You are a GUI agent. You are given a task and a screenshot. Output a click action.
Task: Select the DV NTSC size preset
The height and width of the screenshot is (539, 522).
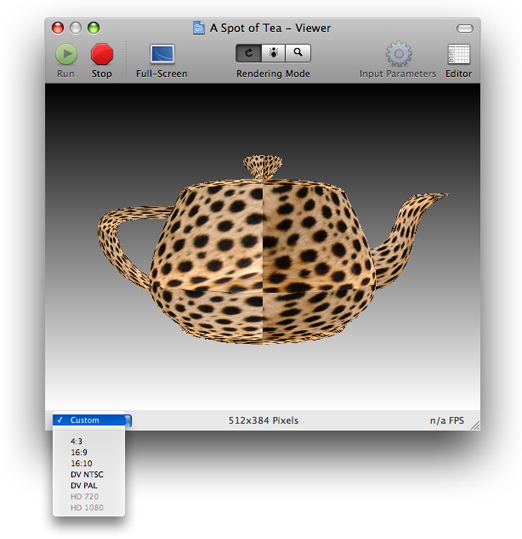pyautogui.click(x=89, y=474)
